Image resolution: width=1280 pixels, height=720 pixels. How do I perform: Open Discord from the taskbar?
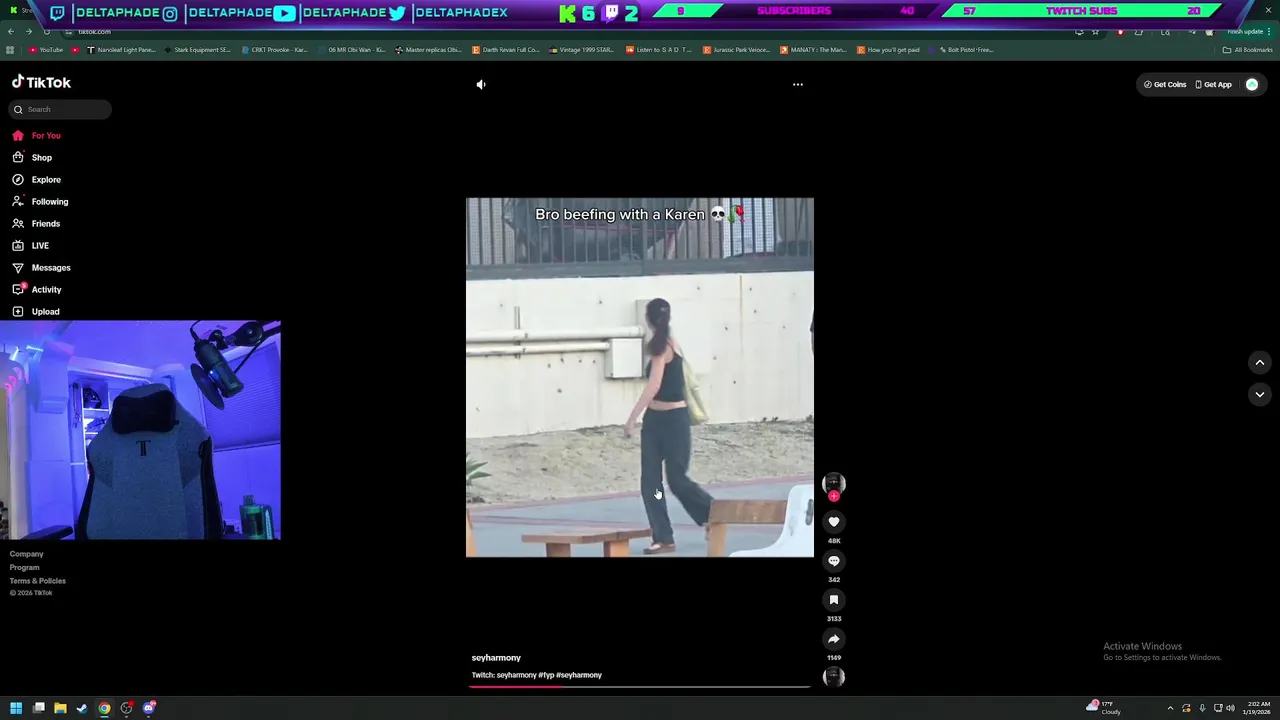click(x=149, y=708)
